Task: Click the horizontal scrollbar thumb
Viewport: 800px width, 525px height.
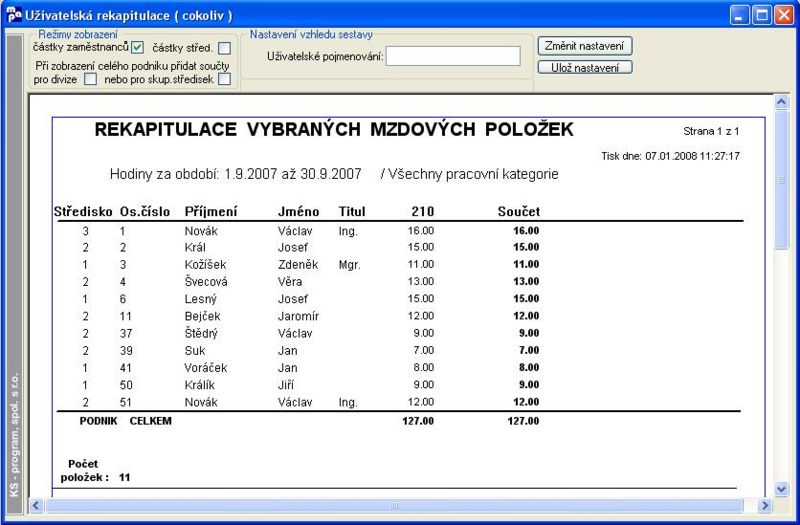Action: (x=394, y=506)
